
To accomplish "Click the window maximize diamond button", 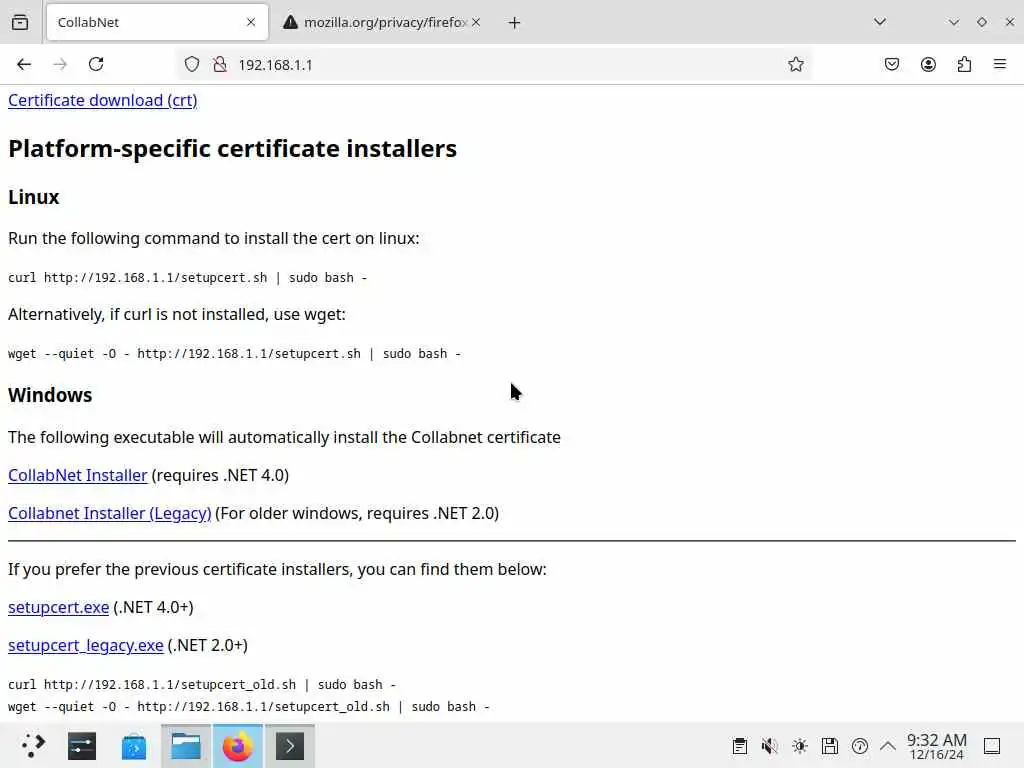I will point(982,22).
